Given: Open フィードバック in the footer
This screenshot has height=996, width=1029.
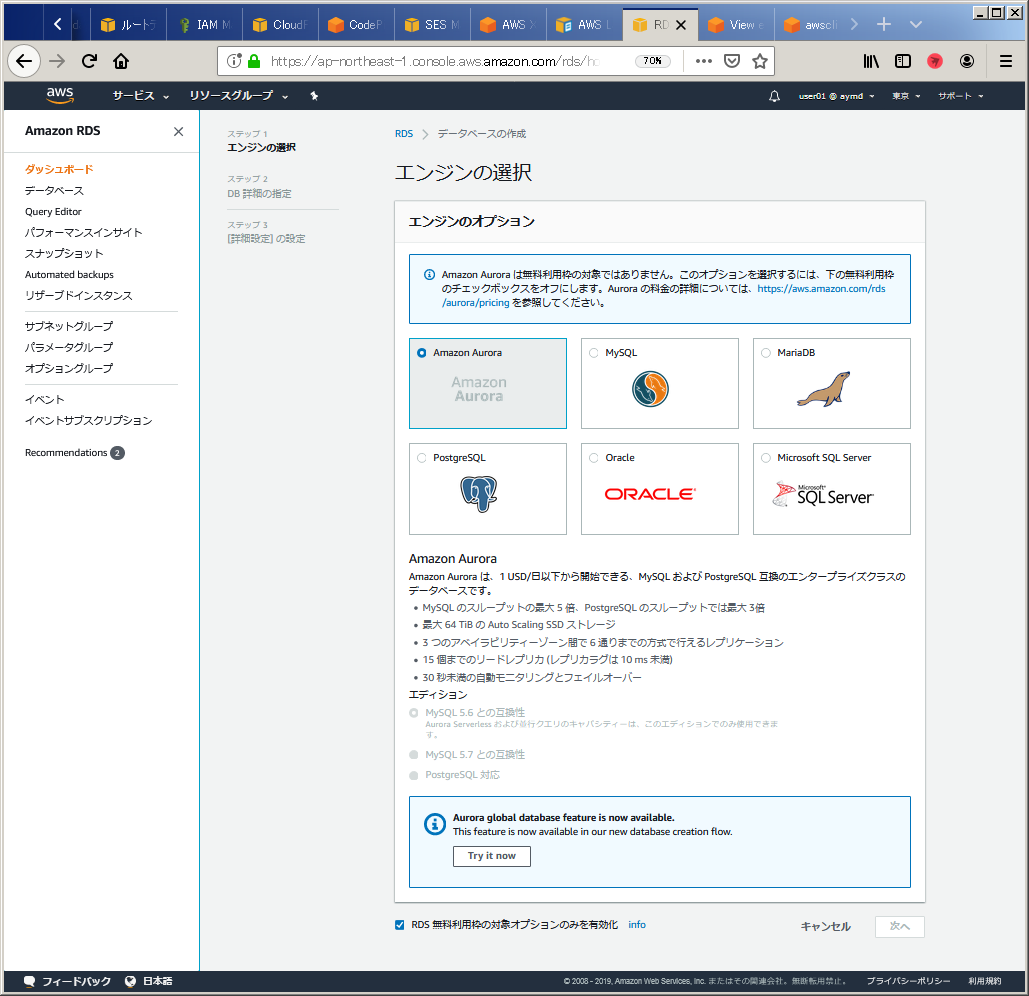Looking at the screenshot, I should (68, 982).
